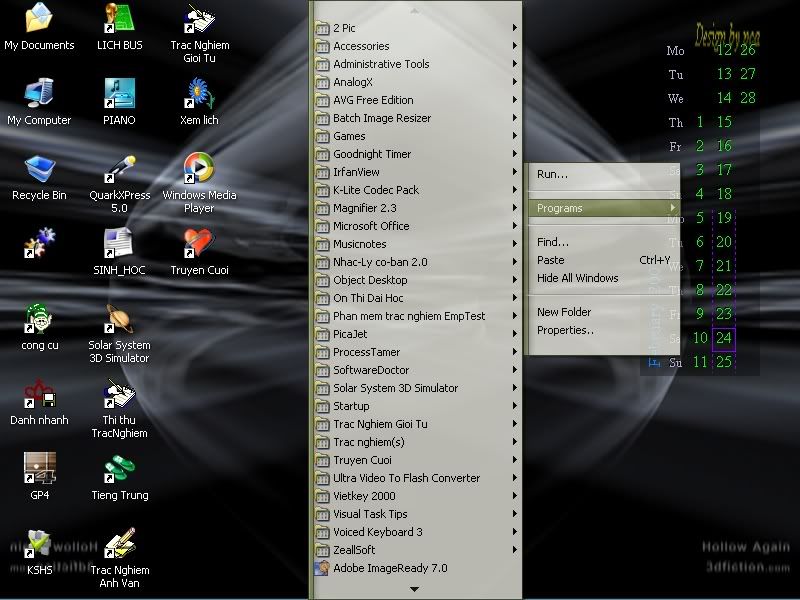Select Properties.. in the context menu
Viewport: 800px width, 600px height.
point(565,330)
